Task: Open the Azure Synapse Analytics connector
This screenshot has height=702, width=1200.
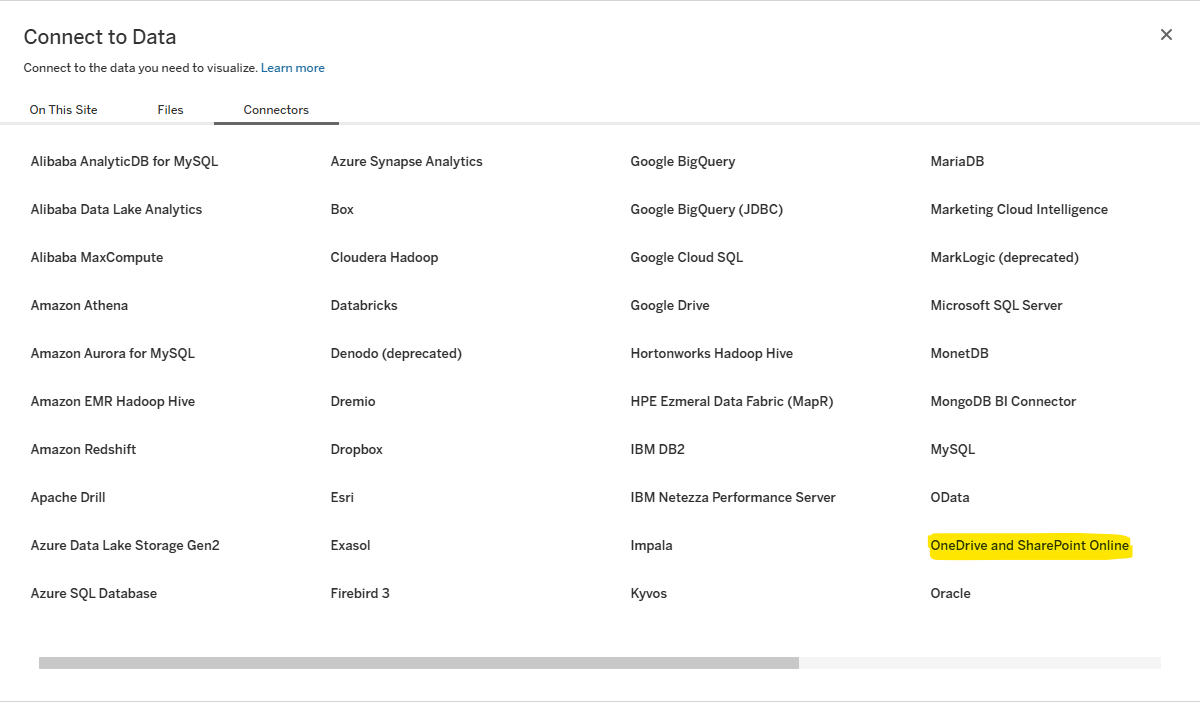Action: [406, 161]
